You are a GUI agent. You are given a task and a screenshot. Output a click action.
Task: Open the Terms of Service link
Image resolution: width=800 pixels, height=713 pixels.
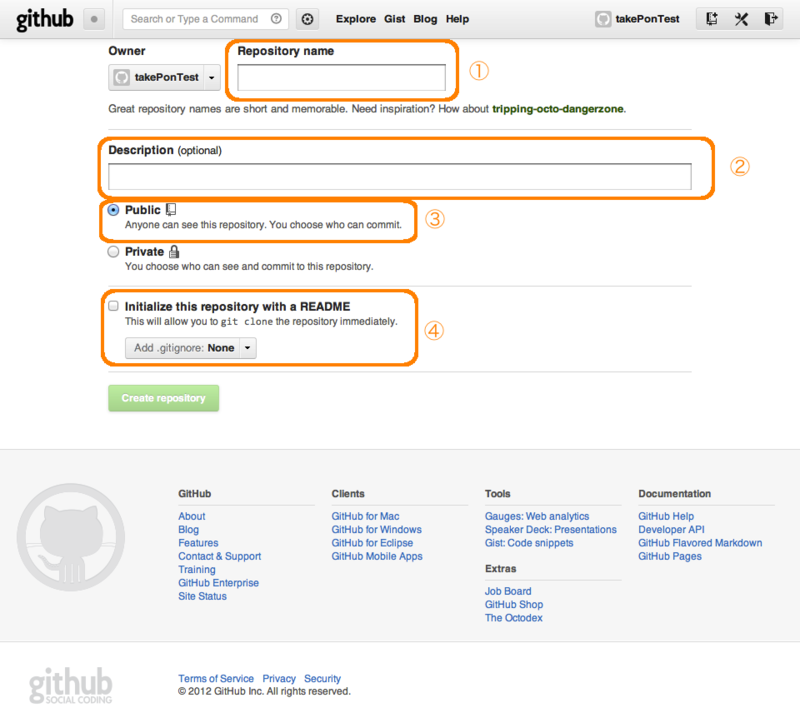[x=216, y=678]
